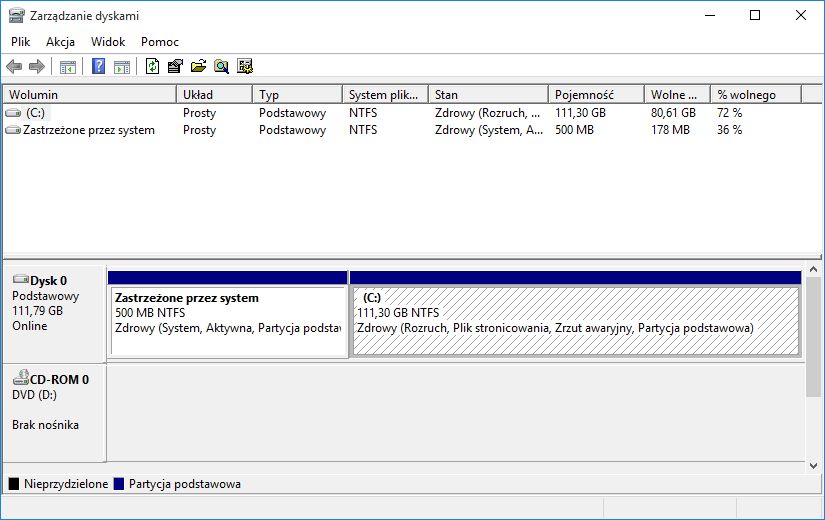Close the Zarządzanie dyskami window

coord(801,15)
